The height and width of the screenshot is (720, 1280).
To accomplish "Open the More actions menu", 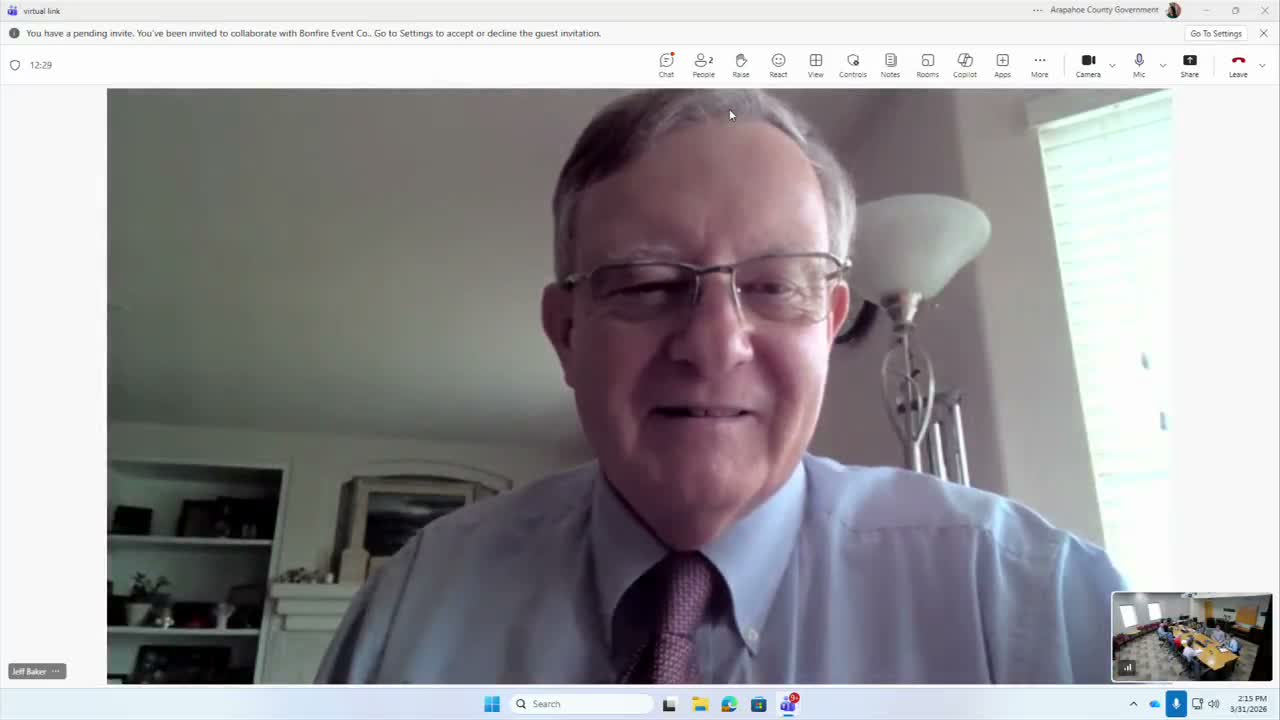I will [x=1040, y=65].
